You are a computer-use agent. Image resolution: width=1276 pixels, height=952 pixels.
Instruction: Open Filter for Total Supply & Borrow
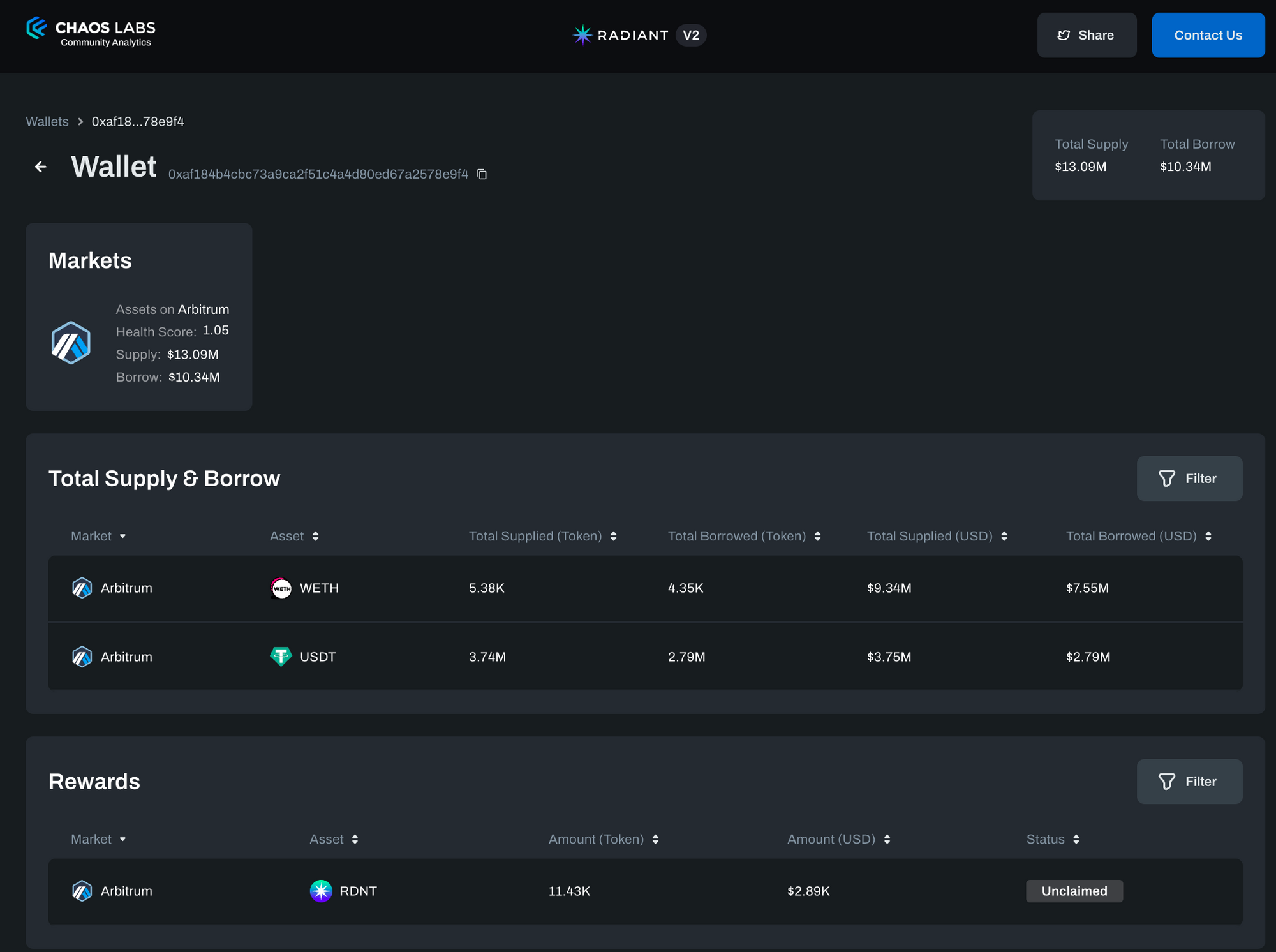click(x=1189, y=479)
